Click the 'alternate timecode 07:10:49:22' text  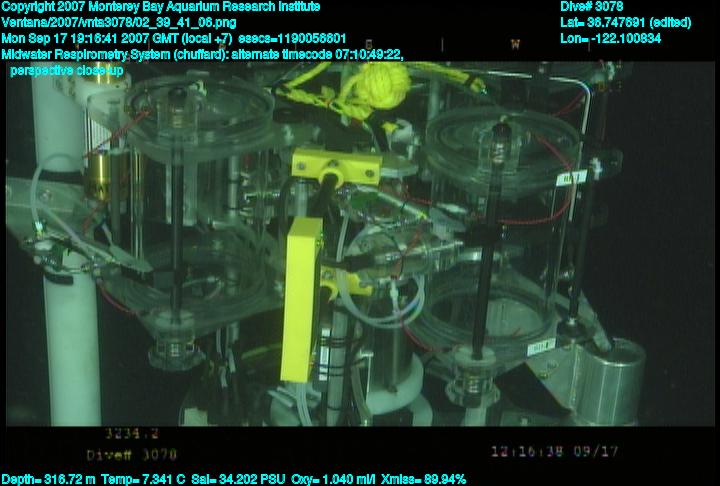point(317,55)
